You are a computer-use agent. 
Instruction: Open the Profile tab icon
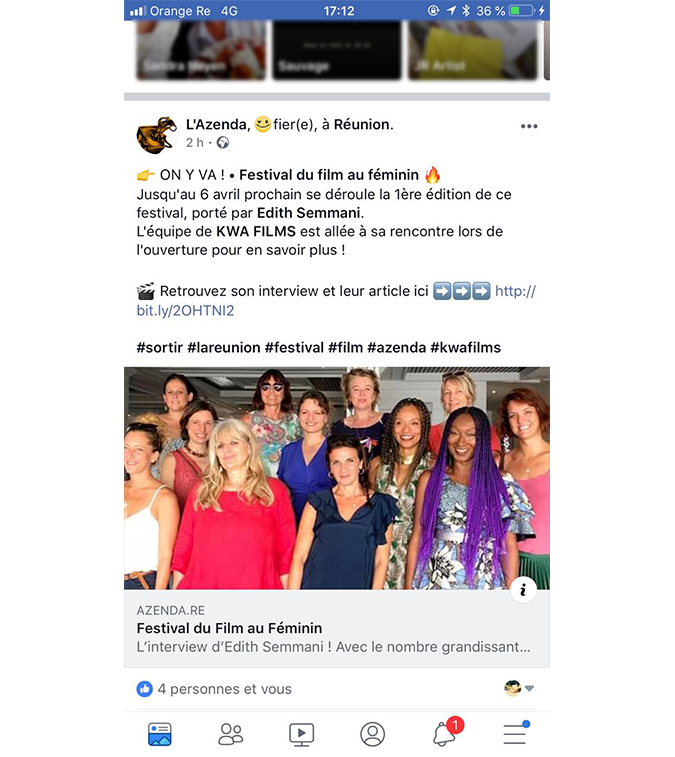pyautogui.click(x=372, y=734)
